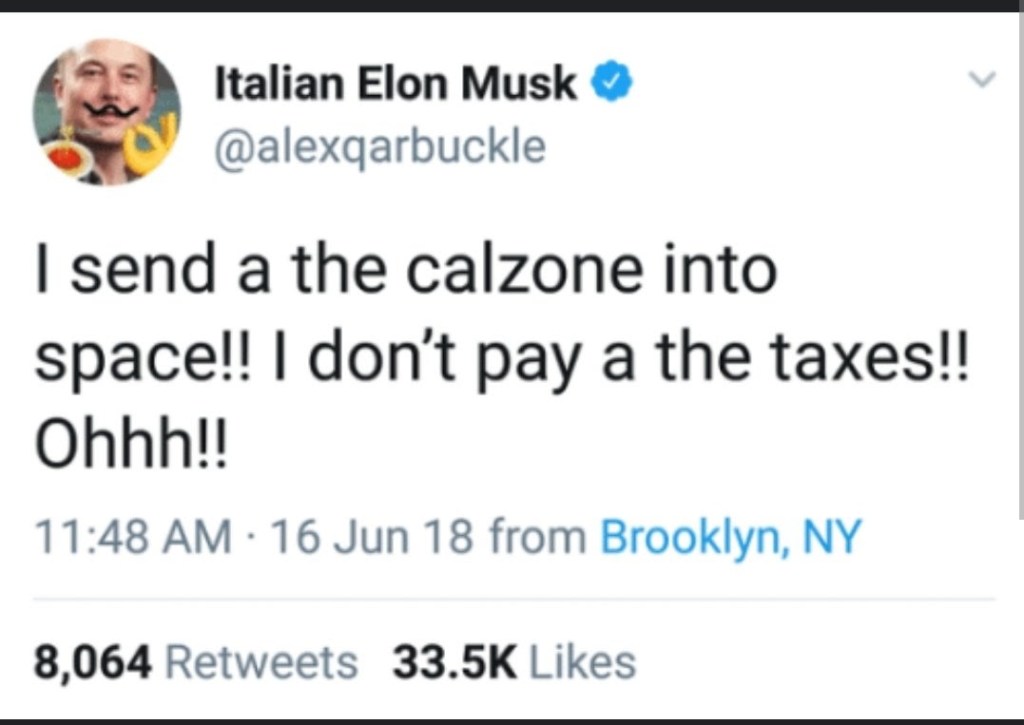Click the "16 Jun 18" tweet date

(x=363, y=538)
